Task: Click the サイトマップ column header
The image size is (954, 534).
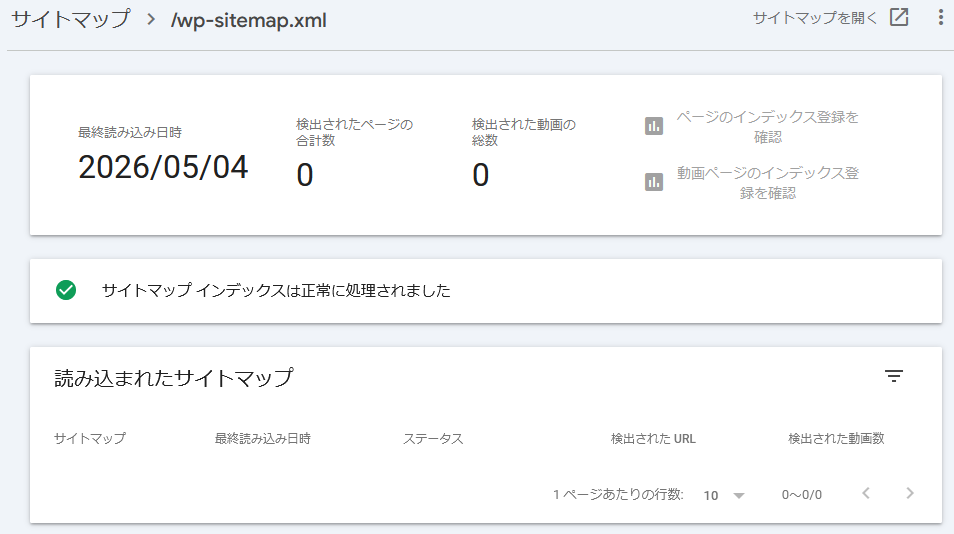Action: [89, 439]
